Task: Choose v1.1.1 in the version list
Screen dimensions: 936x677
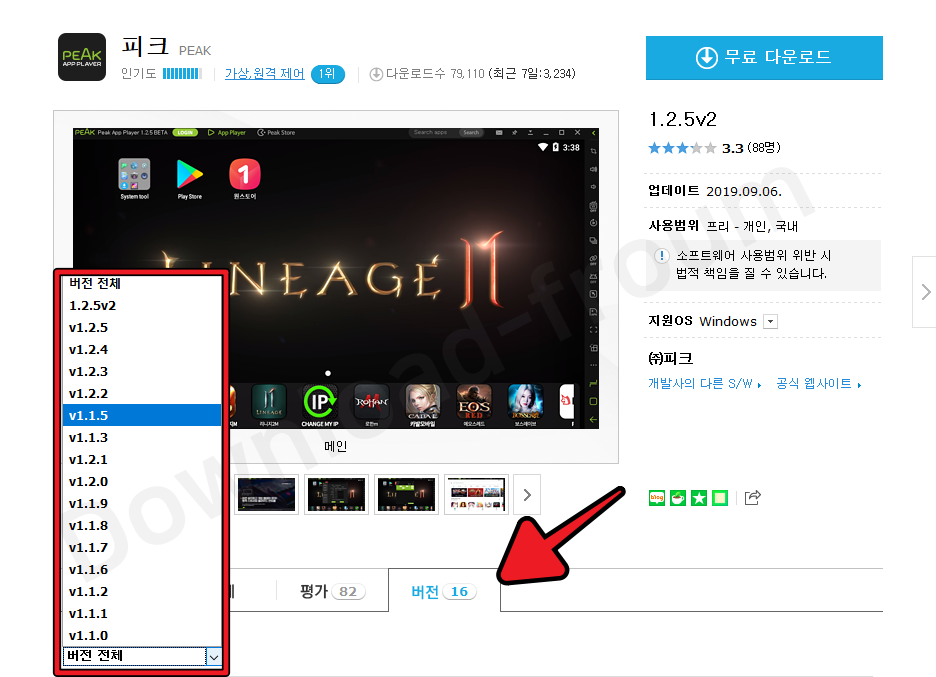Action: click(x=141, y=614)
